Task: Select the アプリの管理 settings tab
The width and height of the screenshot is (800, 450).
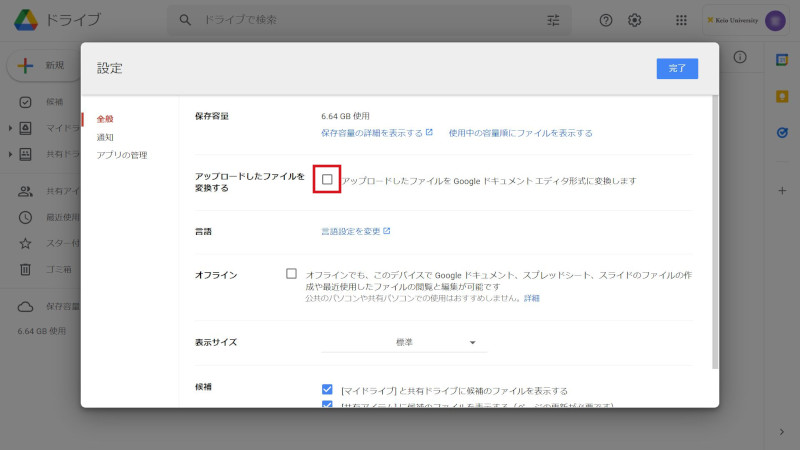Action: [x=122, y=155]
